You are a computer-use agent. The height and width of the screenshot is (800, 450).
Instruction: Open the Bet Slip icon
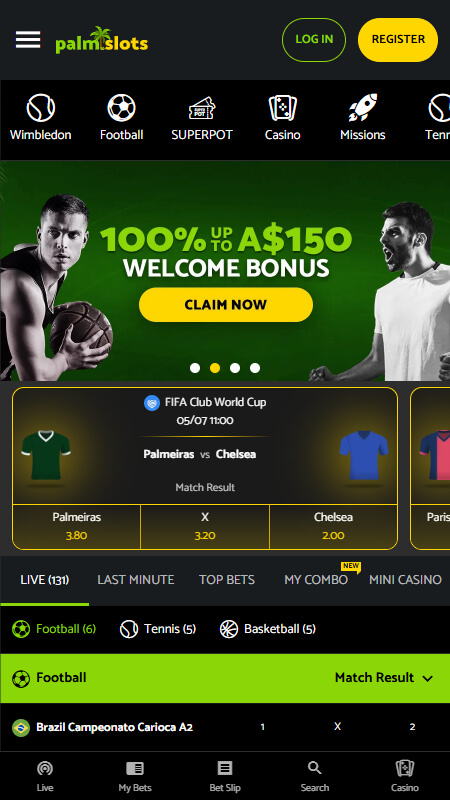225,768
